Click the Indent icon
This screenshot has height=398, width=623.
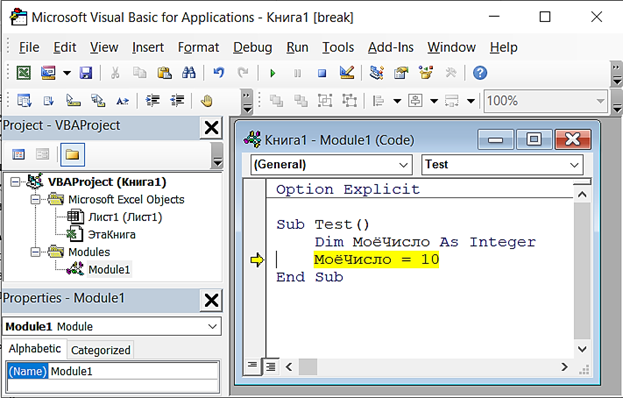click(152, 101)
